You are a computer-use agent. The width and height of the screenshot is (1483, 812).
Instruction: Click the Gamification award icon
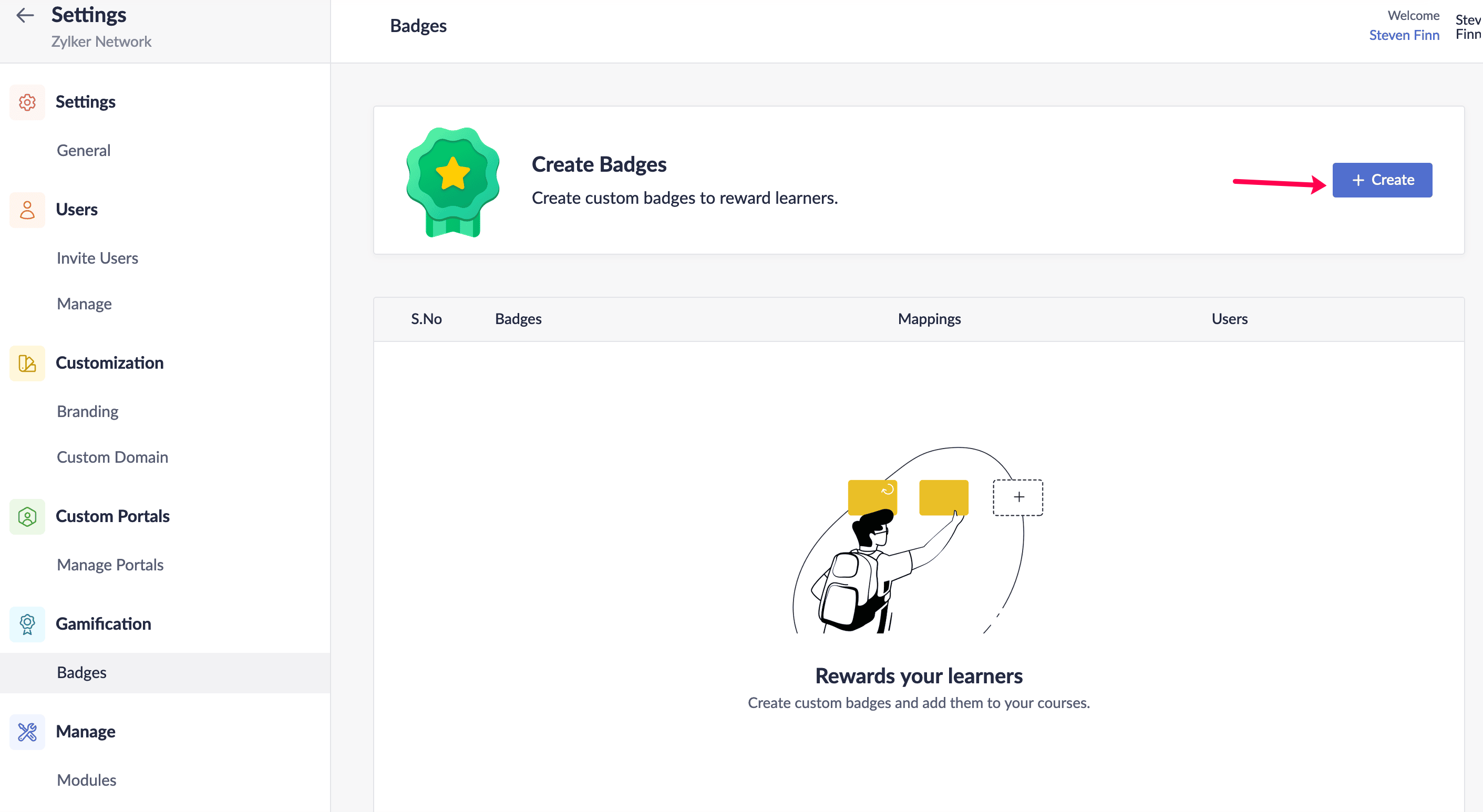click(x=27, y=624)
